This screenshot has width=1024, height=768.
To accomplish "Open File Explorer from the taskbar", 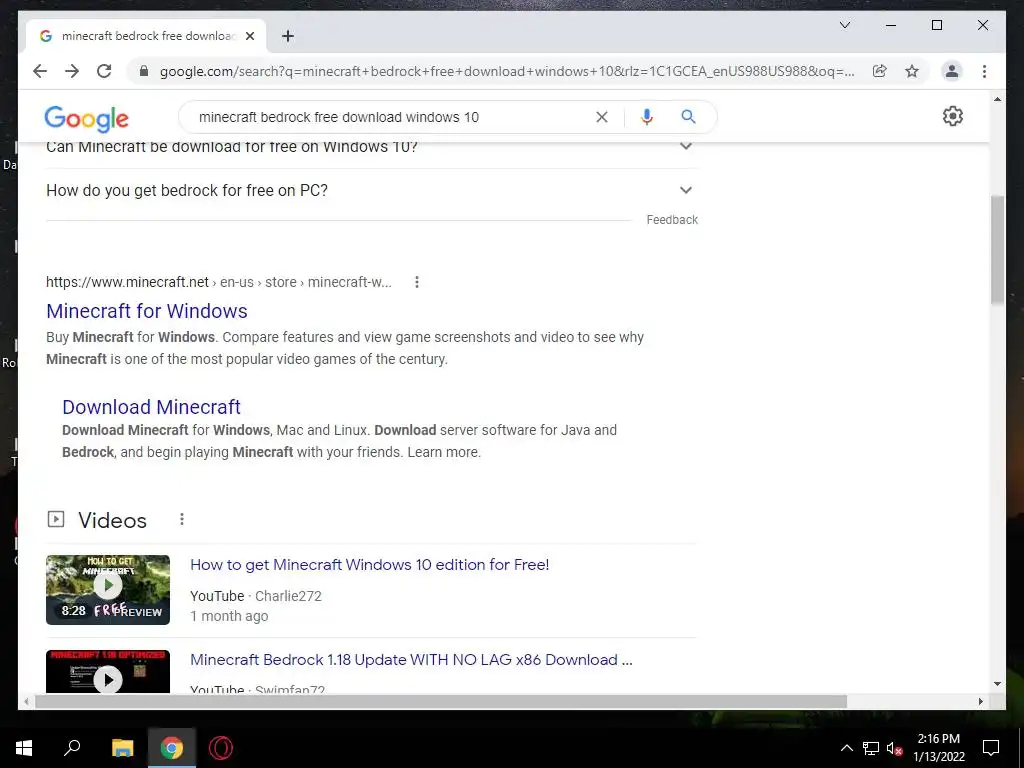I will pyautogui.click(x=122, y=748).
